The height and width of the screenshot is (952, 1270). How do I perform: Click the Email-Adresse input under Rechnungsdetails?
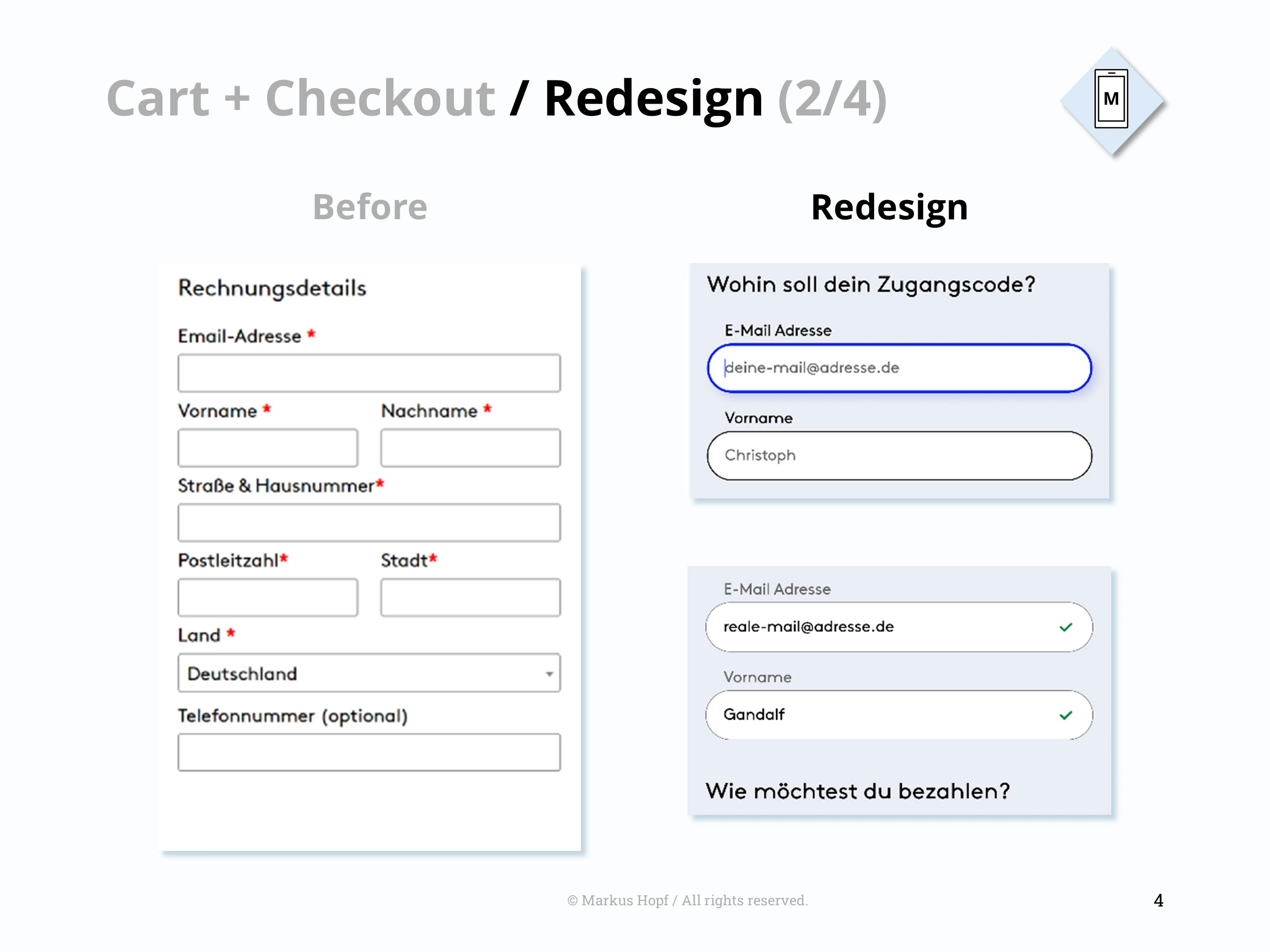(369, 373)
